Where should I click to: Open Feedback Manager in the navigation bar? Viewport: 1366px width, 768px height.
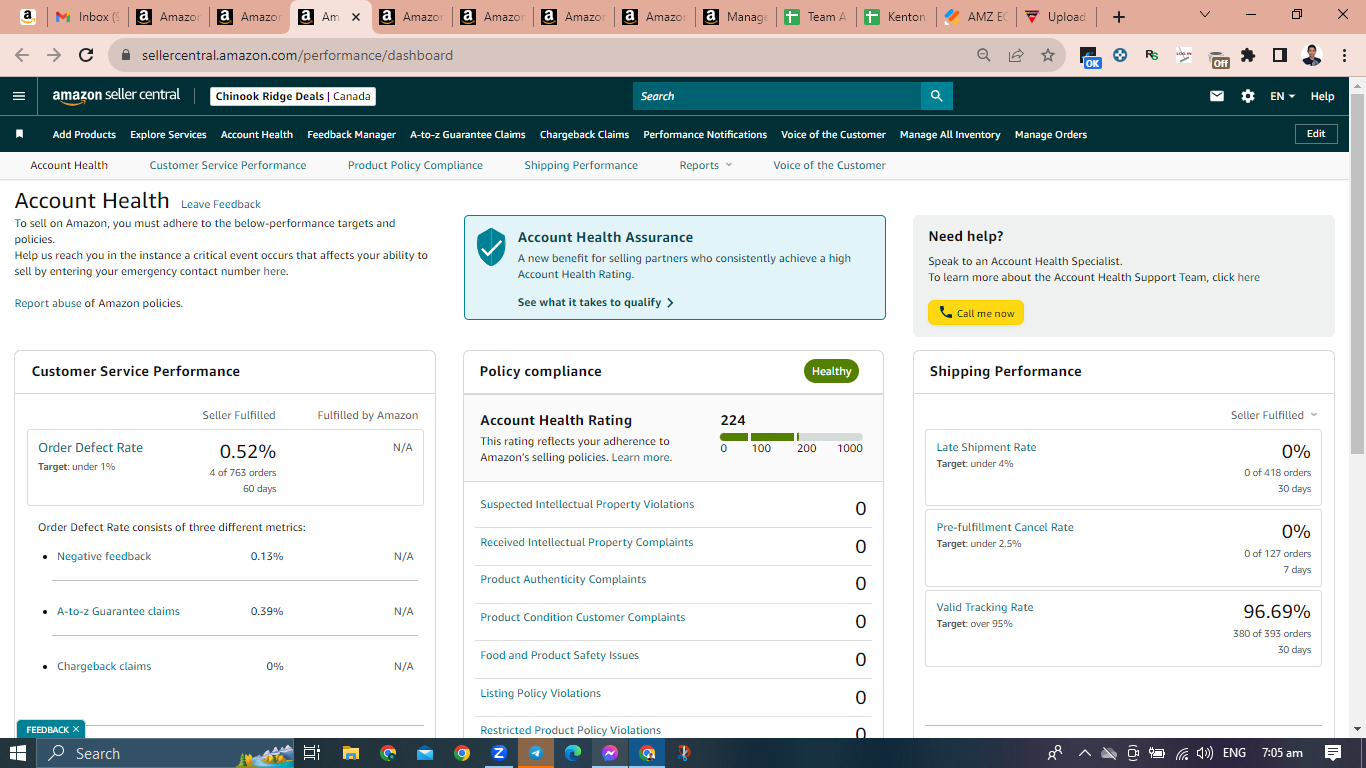click(351, 134)
